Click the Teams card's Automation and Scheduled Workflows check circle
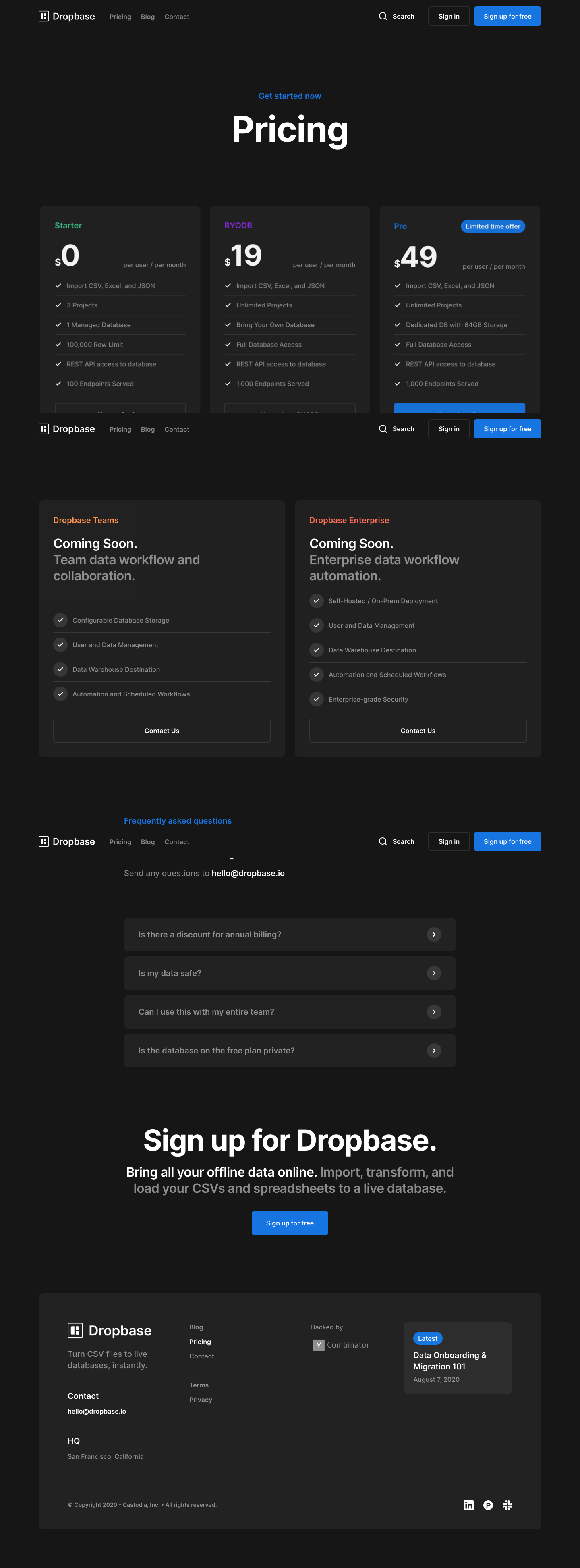This screenshot has width=580, height=1568. click(60, 694)
